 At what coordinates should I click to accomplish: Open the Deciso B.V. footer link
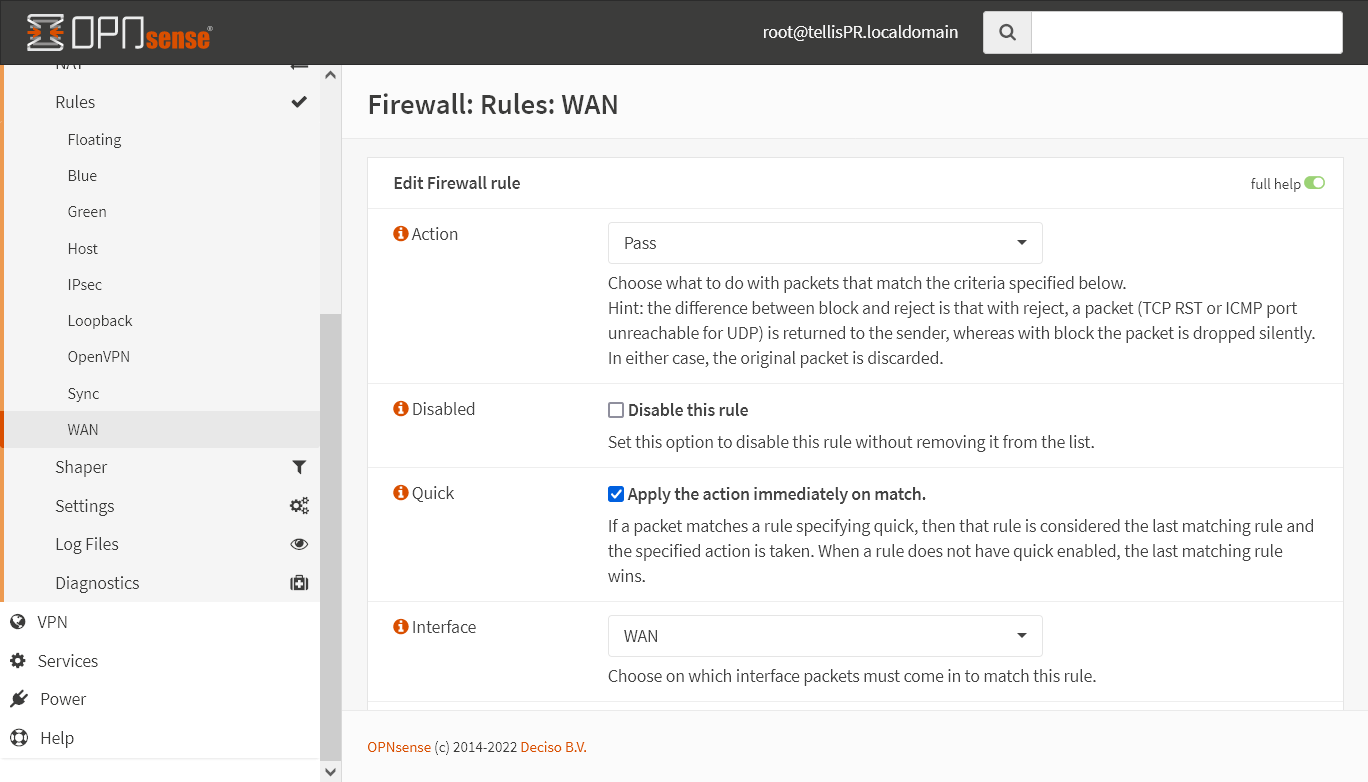553,747
